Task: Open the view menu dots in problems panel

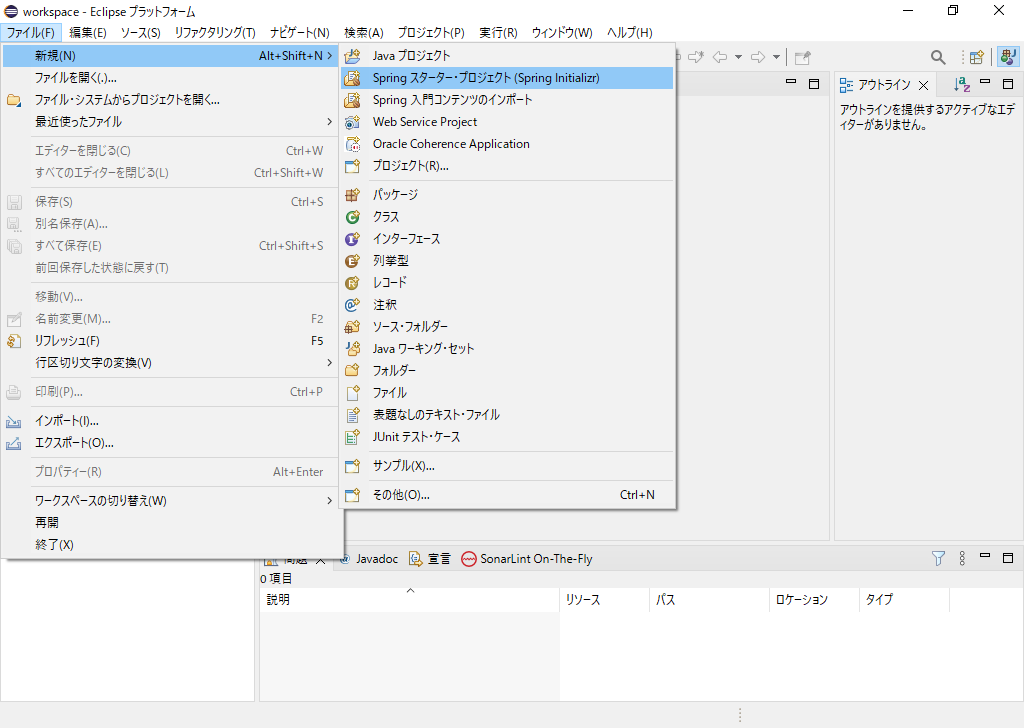Action: [x=962, y=558]
